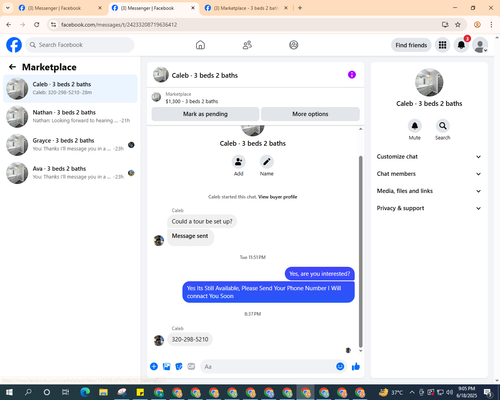Expand Privacy & support section
This screenshot has height=400, width=500.
coord(429,208)
